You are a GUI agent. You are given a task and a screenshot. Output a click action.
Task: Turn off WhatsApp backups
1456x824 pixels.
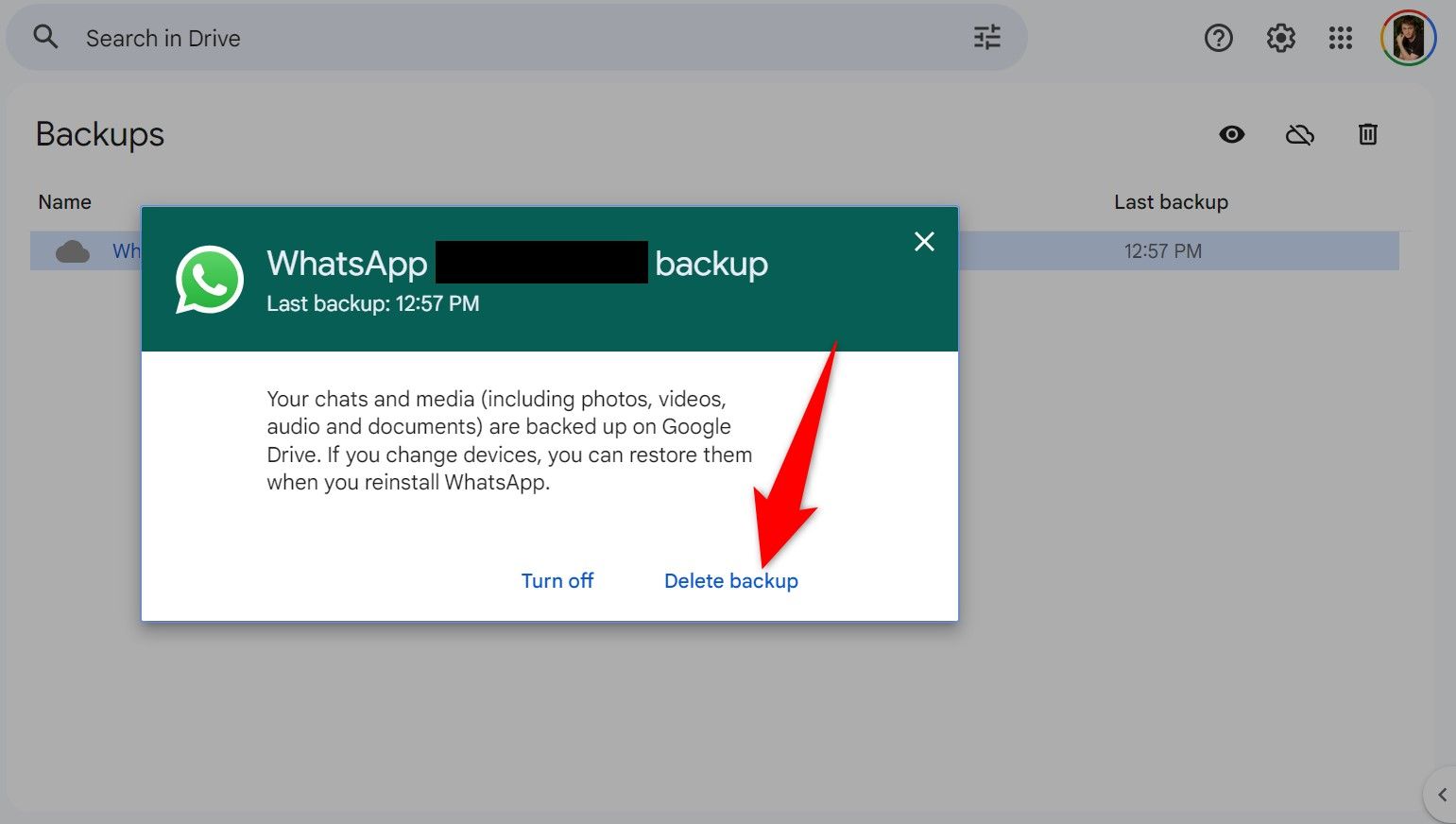[557, 580]
